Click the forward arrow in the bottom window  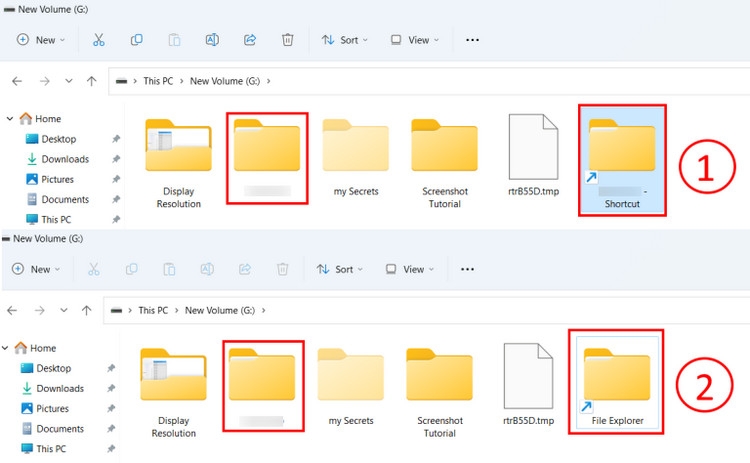pos(40,311)
